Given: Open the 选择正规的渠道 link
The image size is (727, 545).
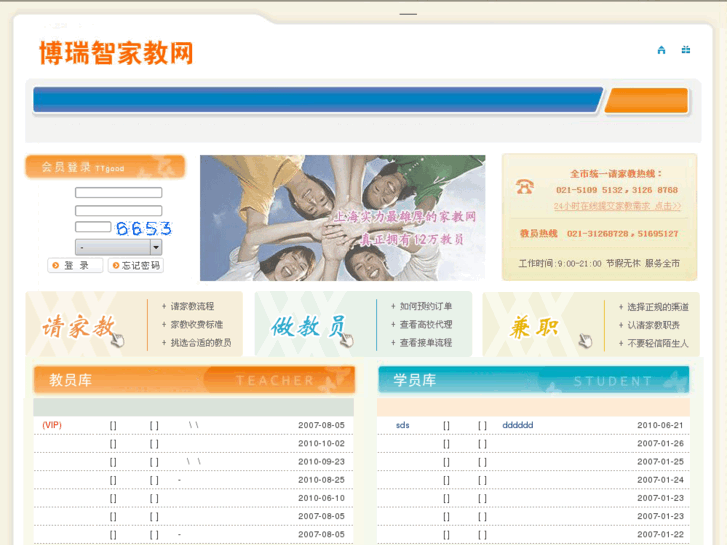Looking at the screenshot, I should 658,307.
